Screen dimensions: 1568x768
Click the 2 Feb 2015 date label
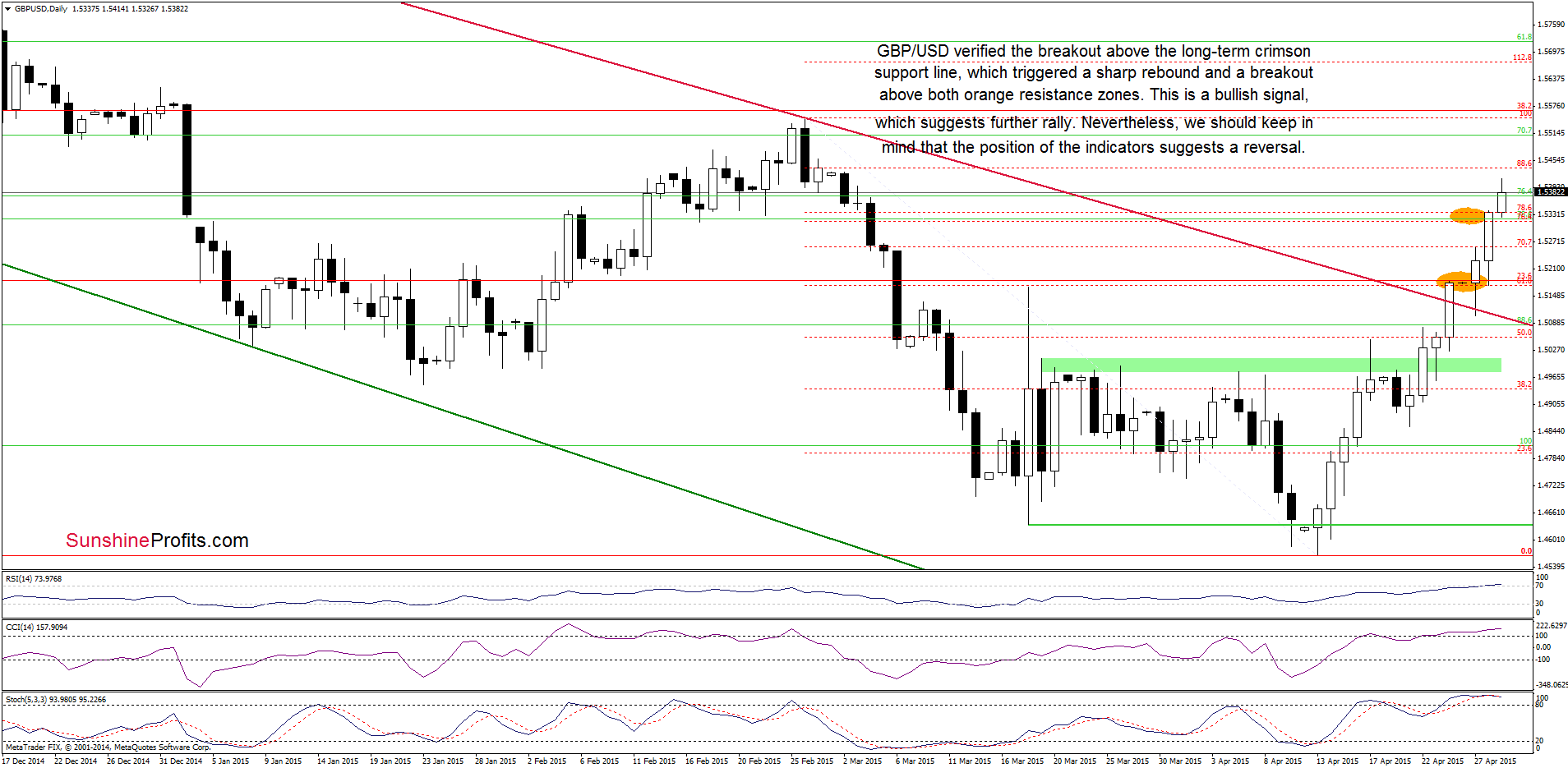547,761
